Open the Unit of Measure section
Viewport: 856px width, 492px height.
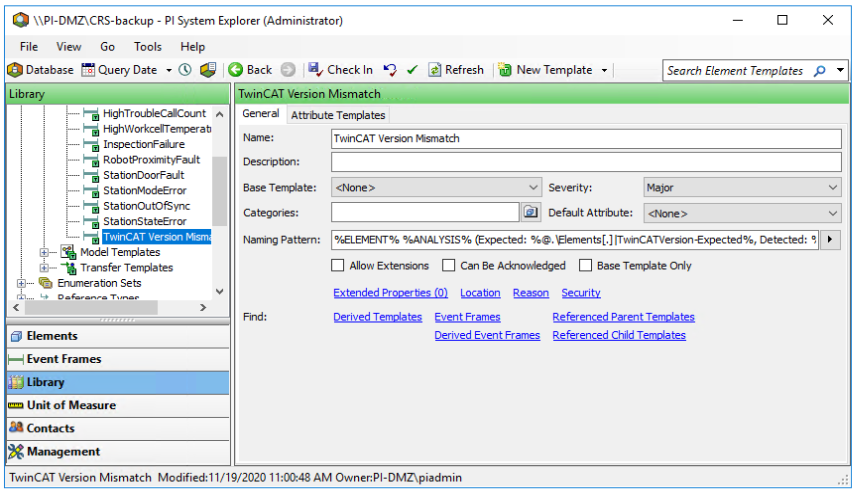[x=118, y=405]
